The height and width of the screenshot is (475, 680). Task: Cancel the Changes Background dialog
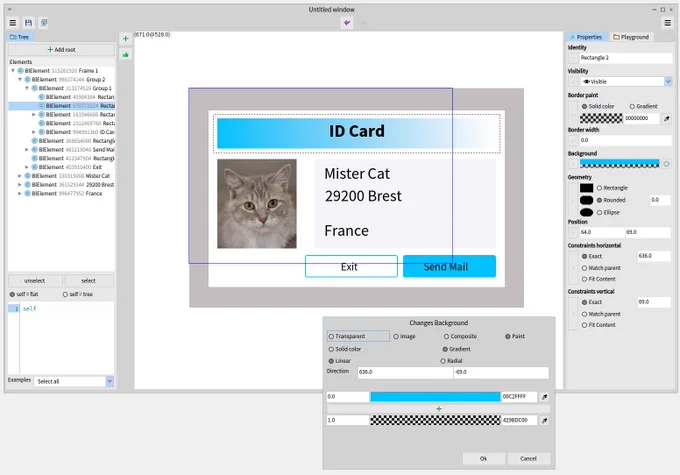coord(528,459)
